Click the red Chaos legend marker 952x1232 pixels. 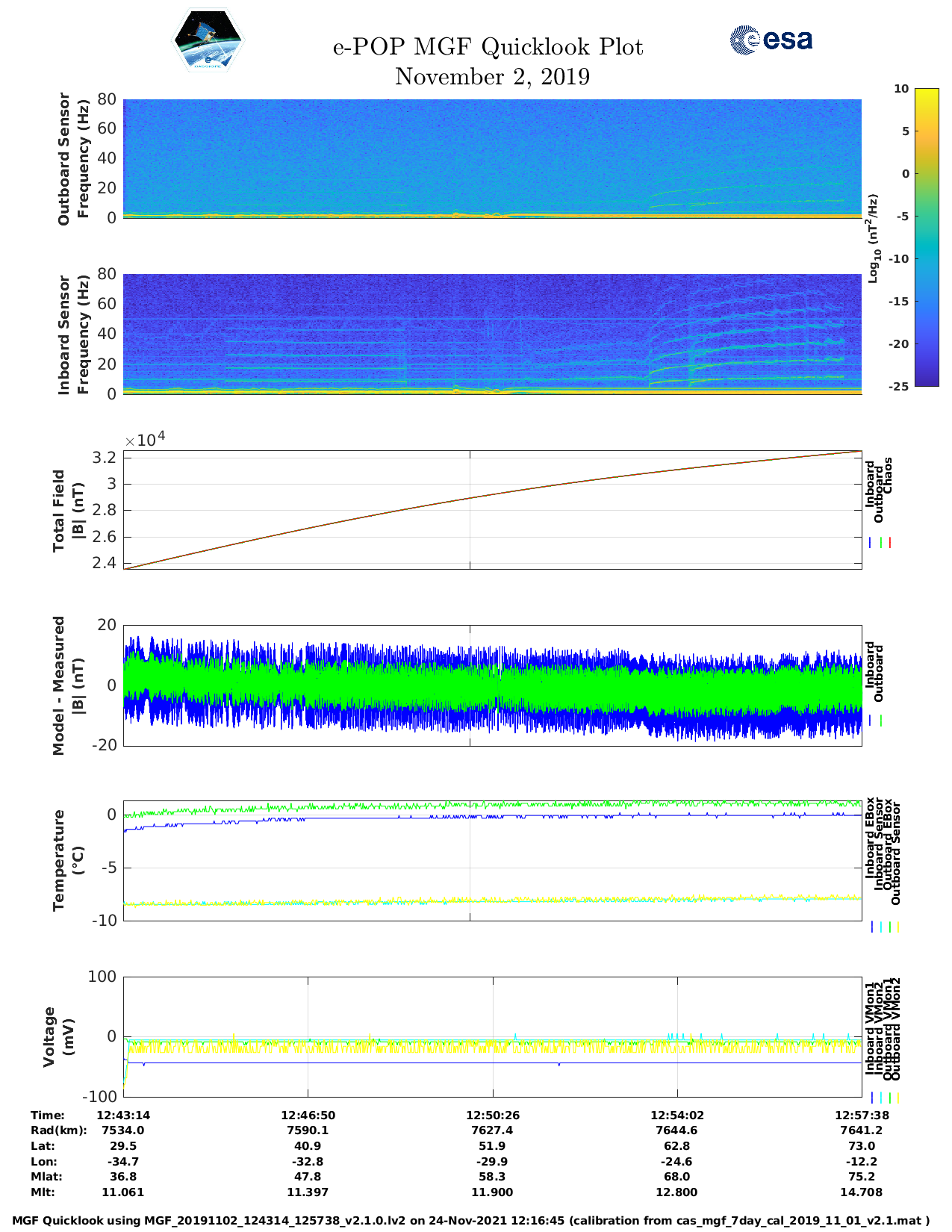pos(890,543)
